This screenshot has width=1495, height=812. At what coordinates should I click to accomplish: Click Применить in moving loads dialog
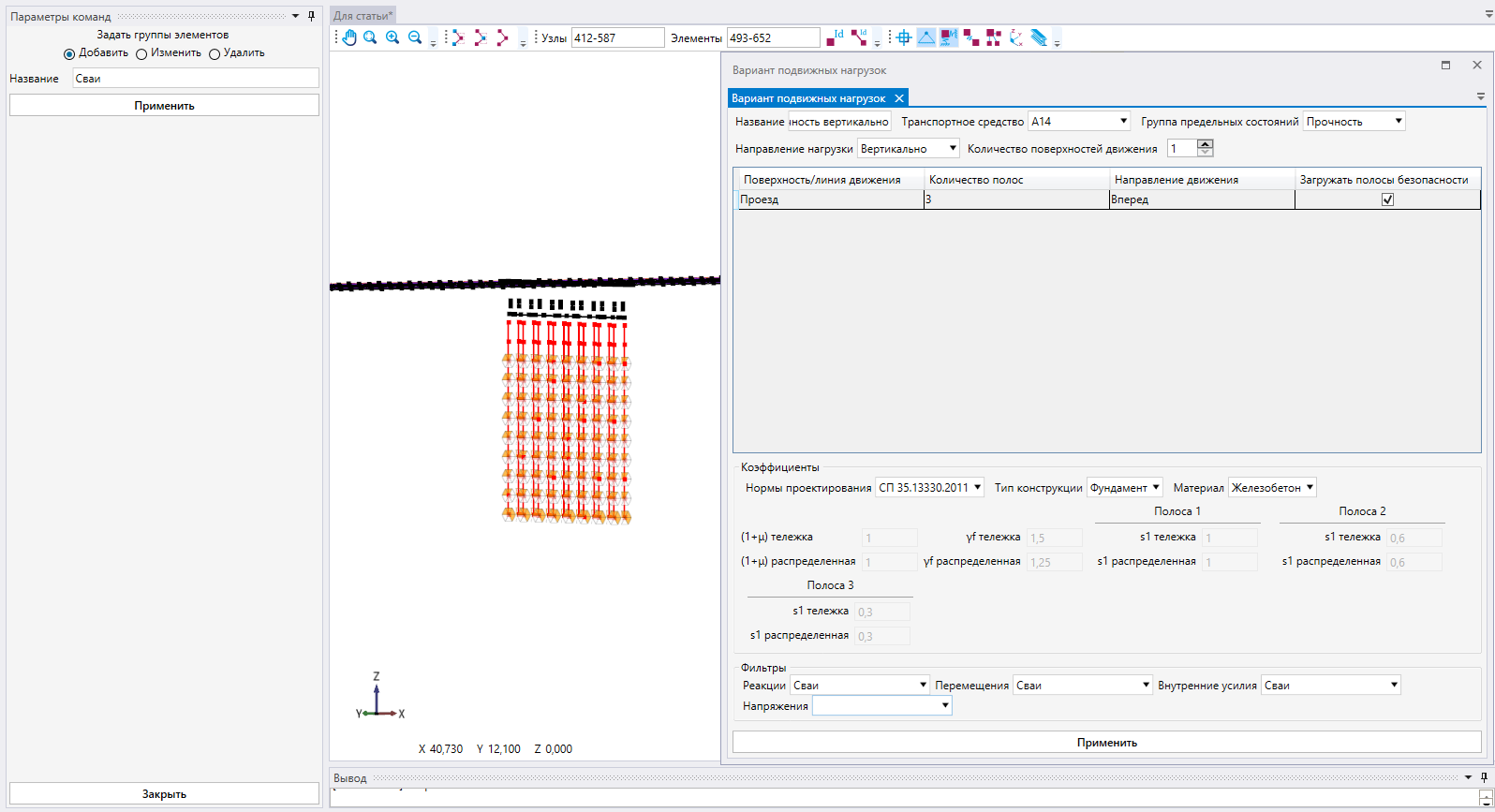click(1106, 742)
